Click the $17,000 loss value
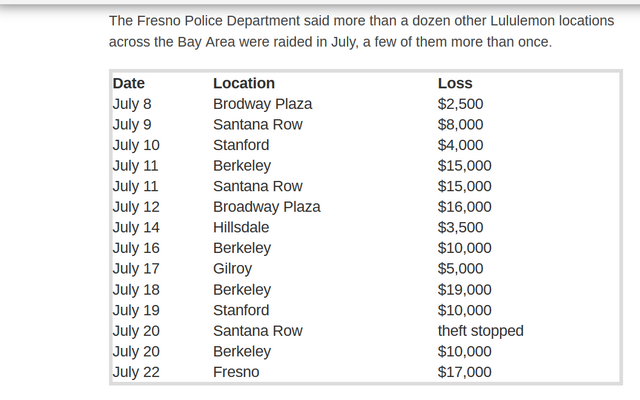 tap(464, 372)
